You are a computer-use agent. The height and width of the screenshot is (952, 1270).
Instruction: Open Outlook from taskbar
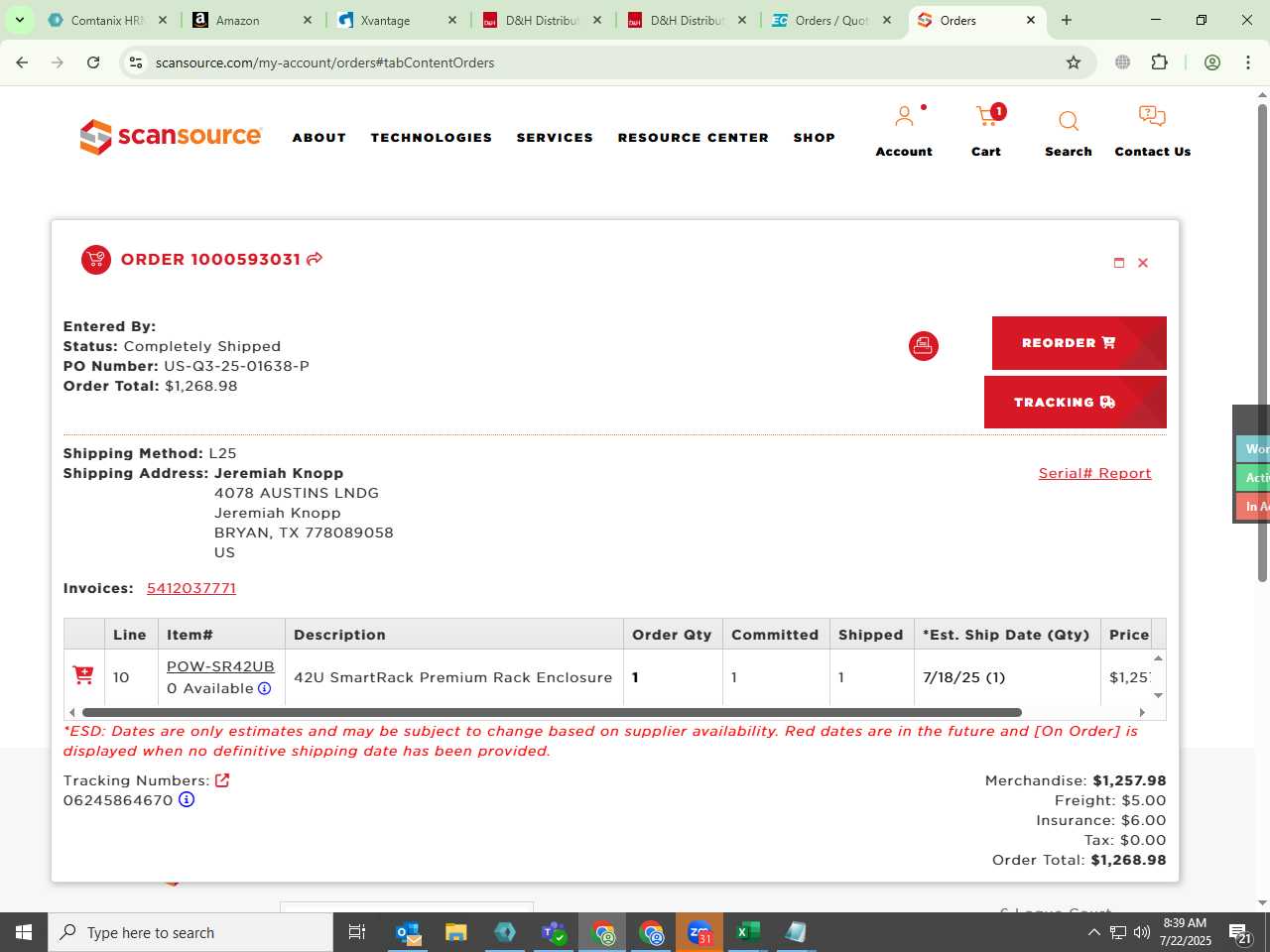click(408, 932)
